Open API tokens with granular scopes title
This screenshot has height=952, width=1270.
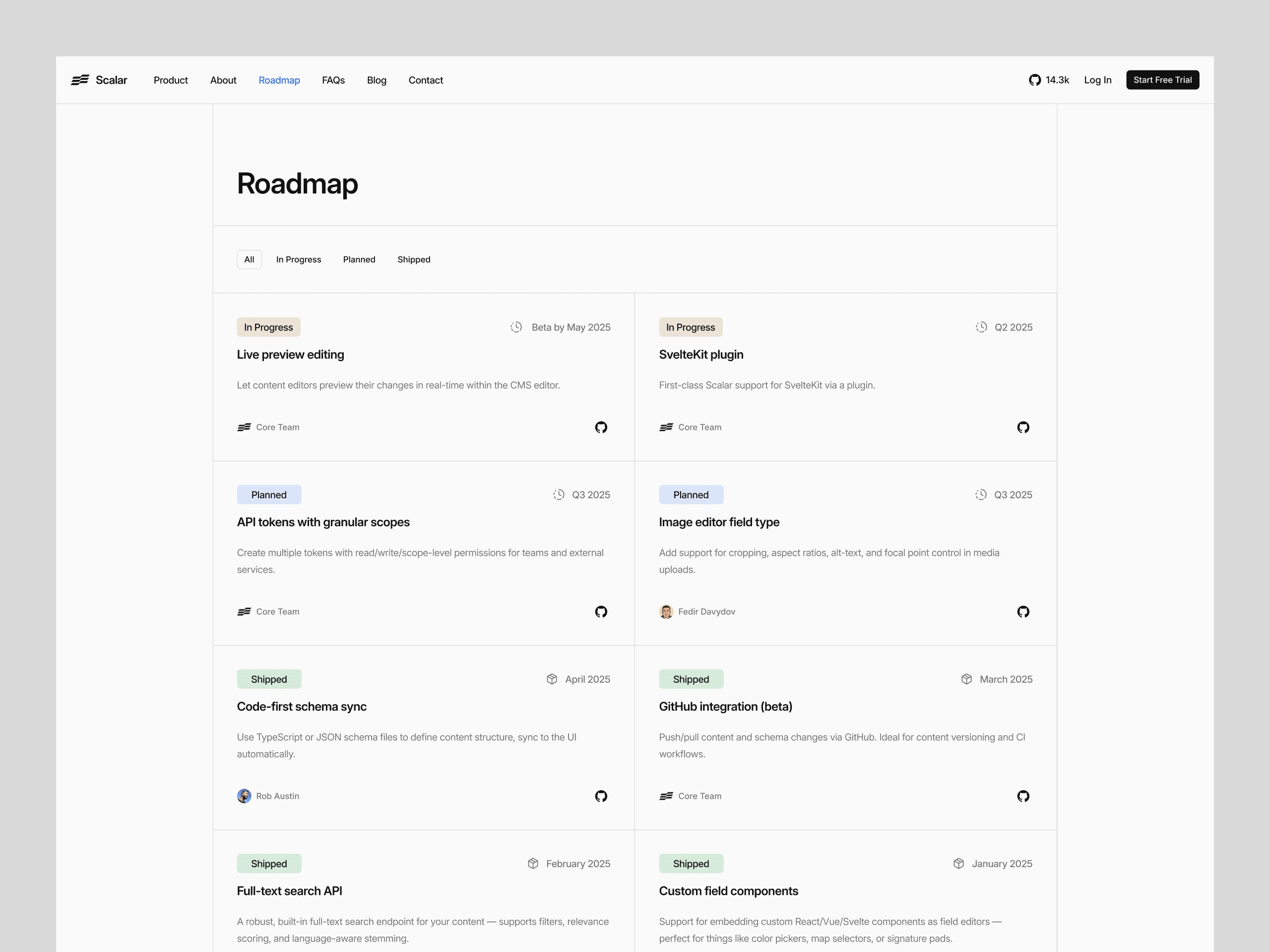(323, 522)
